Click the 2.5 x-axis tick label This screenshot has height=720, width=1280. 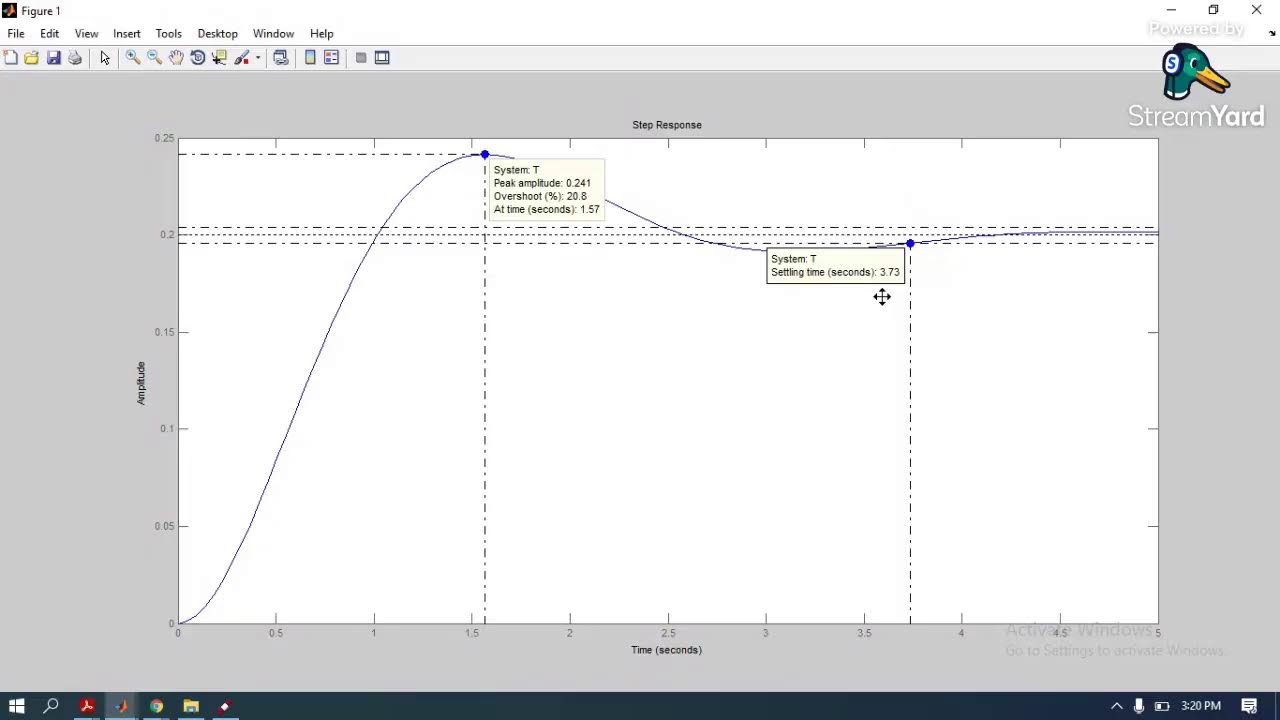(668, 633)
